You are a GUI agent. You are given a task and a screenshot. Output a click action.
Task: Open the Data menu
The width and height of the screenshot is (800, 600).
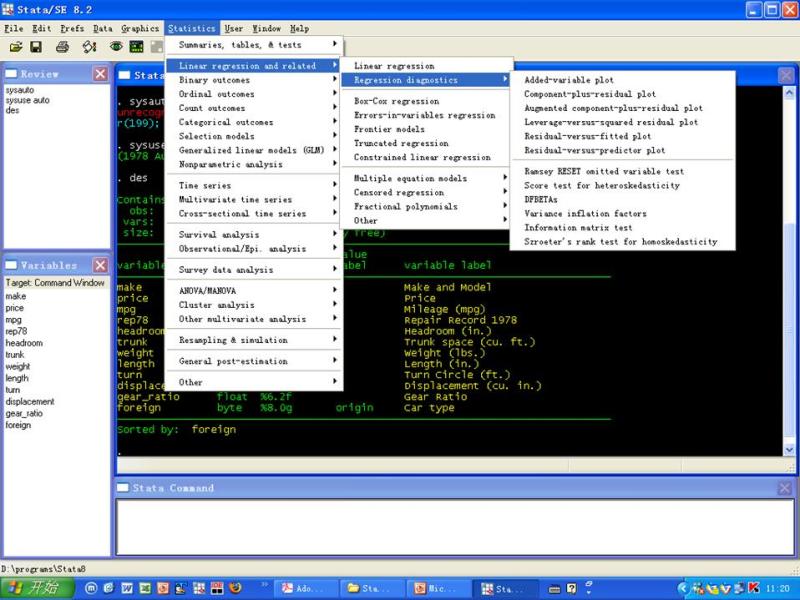pos(103,29)
